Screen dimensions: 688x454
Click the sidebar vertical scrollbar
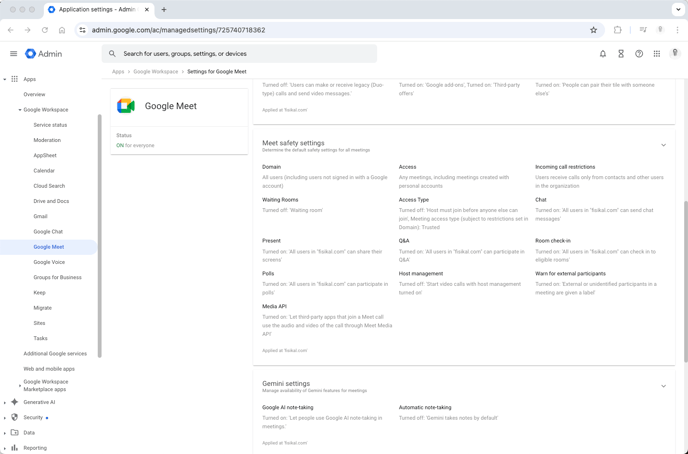pyautogui.click(x=100, y=236)
